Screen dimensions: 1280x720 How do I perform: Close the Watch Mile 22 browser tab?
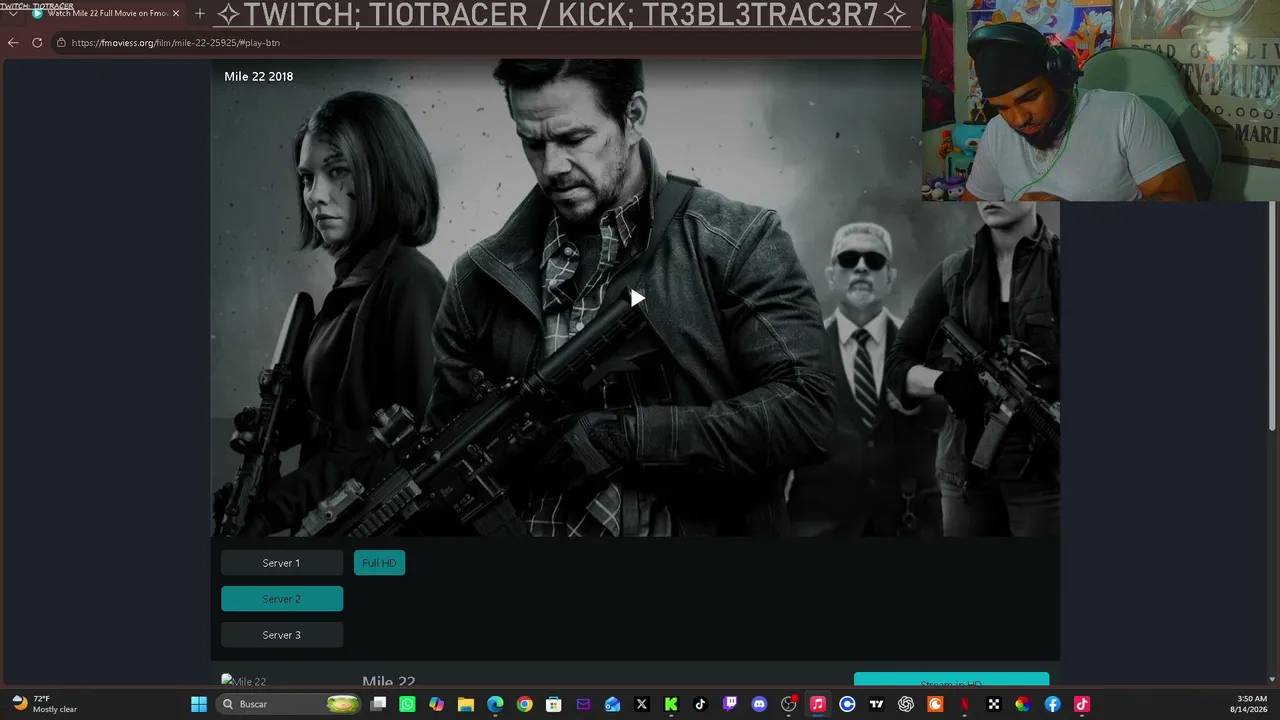[176, 13]
